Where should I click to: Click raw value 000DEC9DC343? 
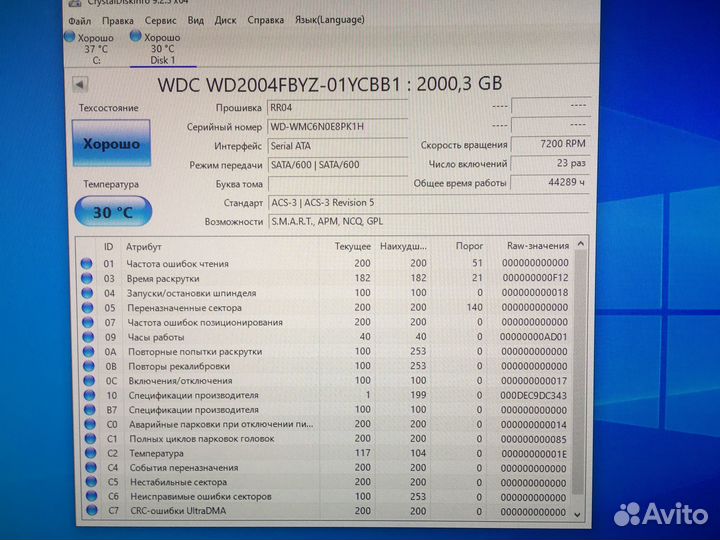(533, 395)
